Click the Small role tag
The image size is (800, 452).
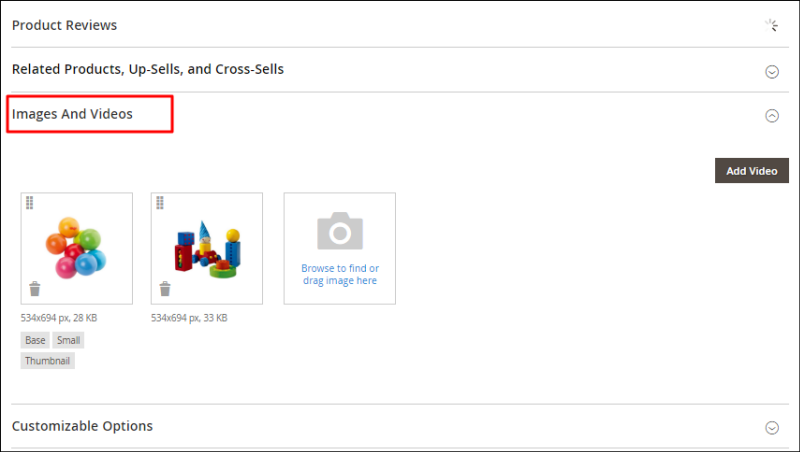68,340
